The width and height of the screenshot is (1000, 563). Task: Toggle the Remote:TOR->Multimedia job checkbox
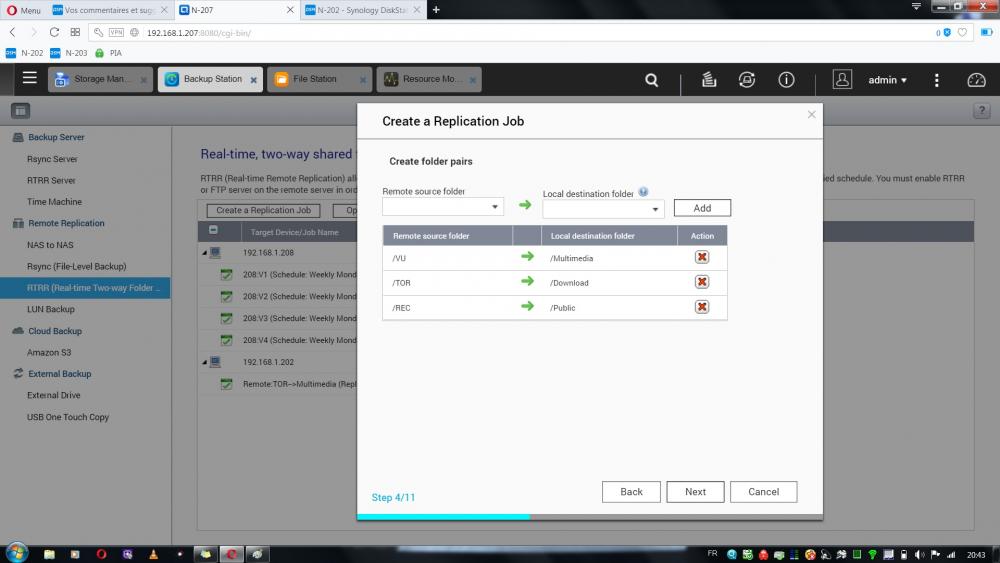click(226, 384)
